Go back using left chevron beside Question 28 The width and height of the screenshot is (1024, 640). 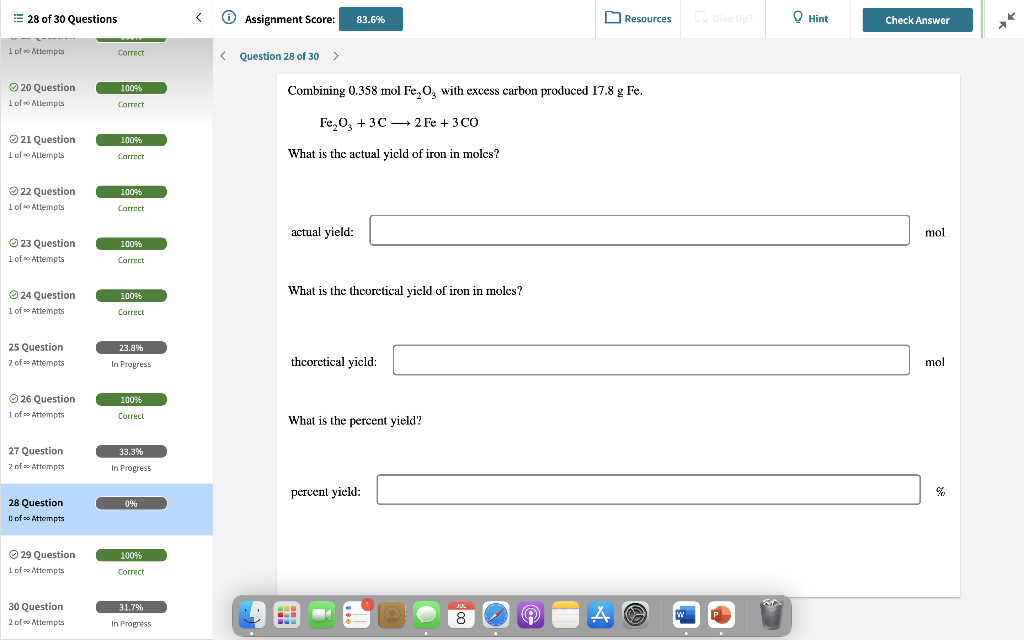(x=222, y=57)
